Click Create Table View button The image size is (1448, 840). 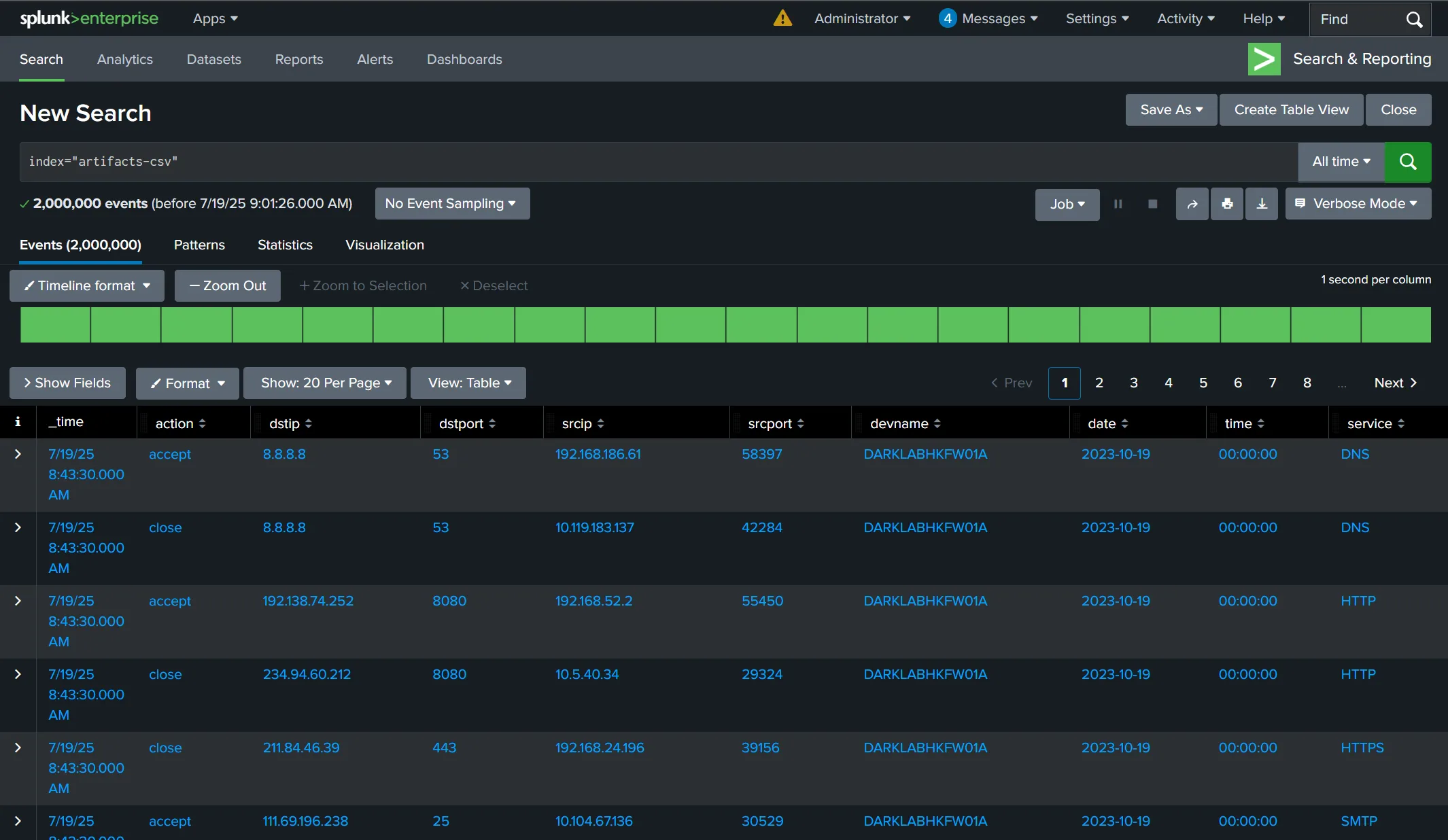pyautogui.click(x=1292, y=110)
